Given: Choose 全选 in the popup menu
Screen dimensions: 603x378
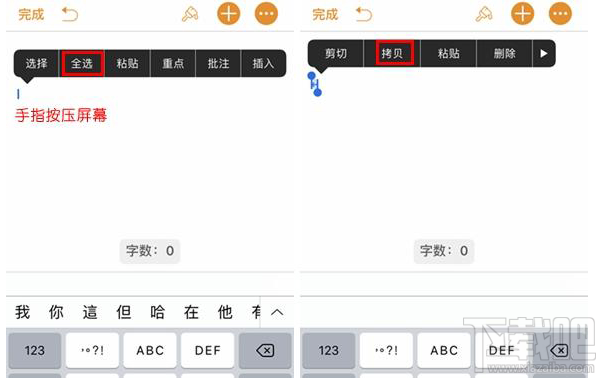Looking at the screenshot, I should pyautogui.click(x=82, y=63).
